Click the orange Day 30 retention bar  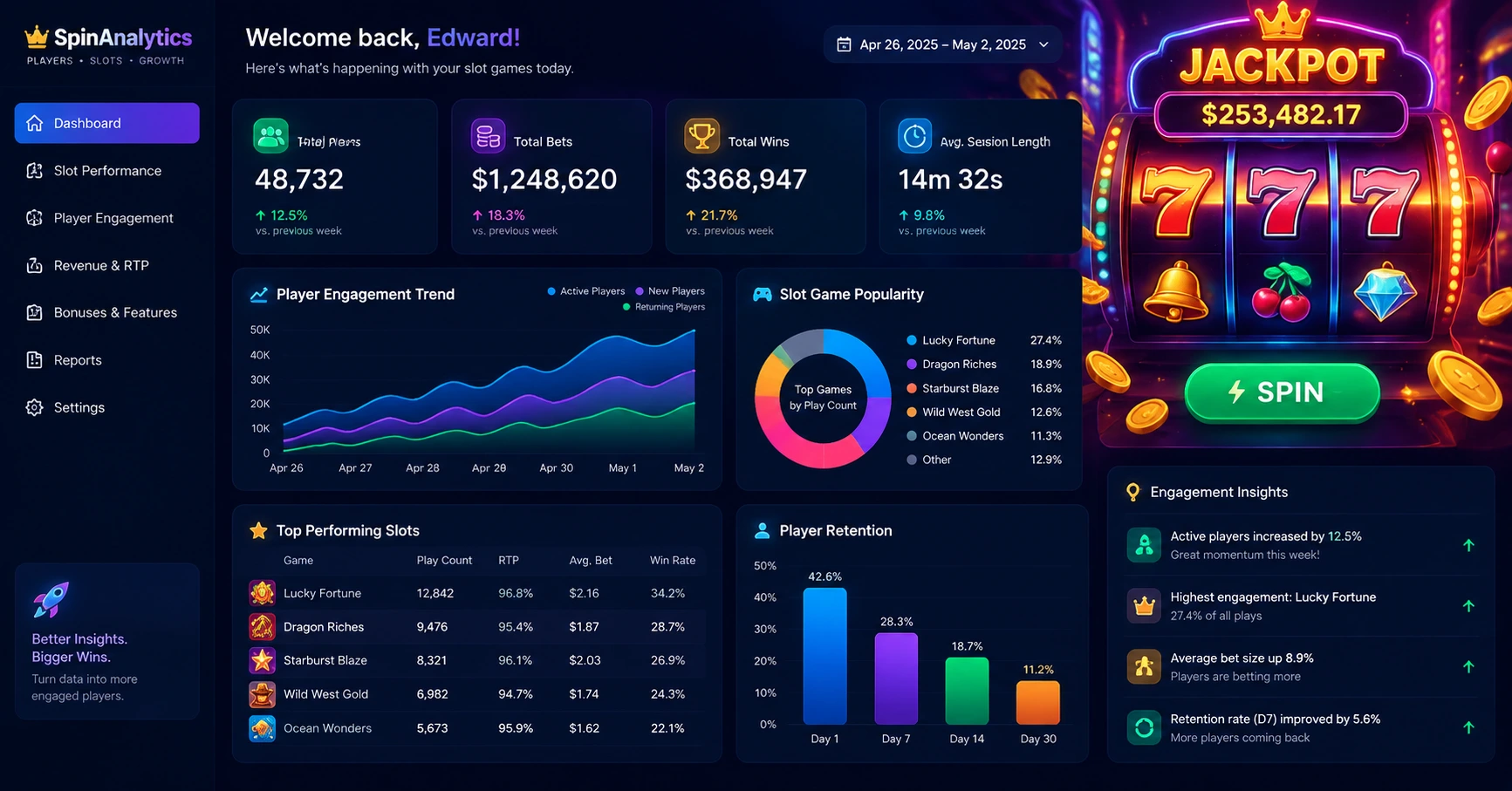click(x=1038, y=703)
